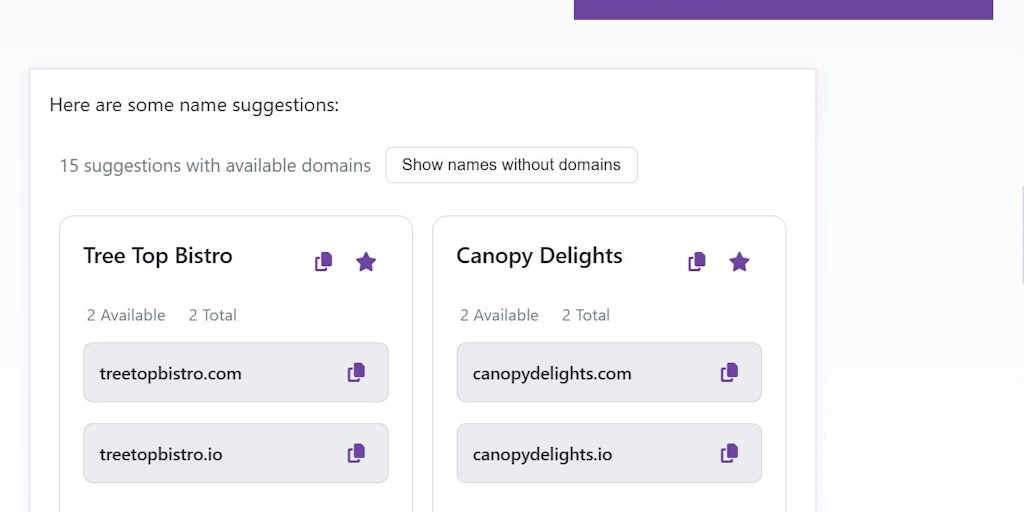Select the treetopbistro.io domain text

161,455
